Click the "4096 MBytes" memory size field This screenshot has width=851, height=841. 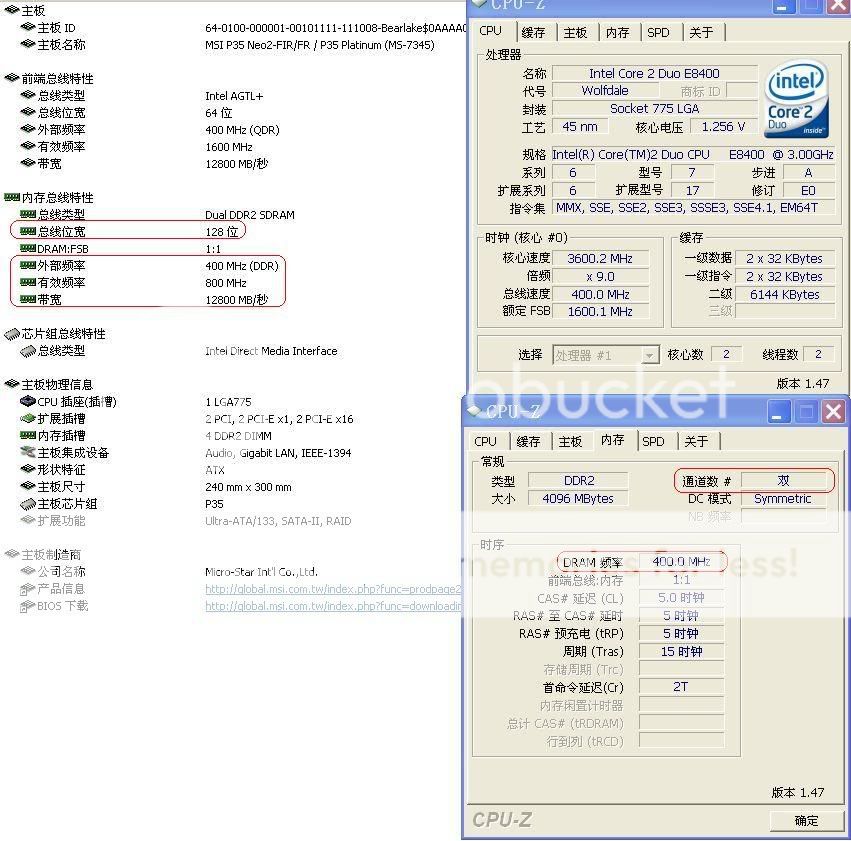point(578,499)
